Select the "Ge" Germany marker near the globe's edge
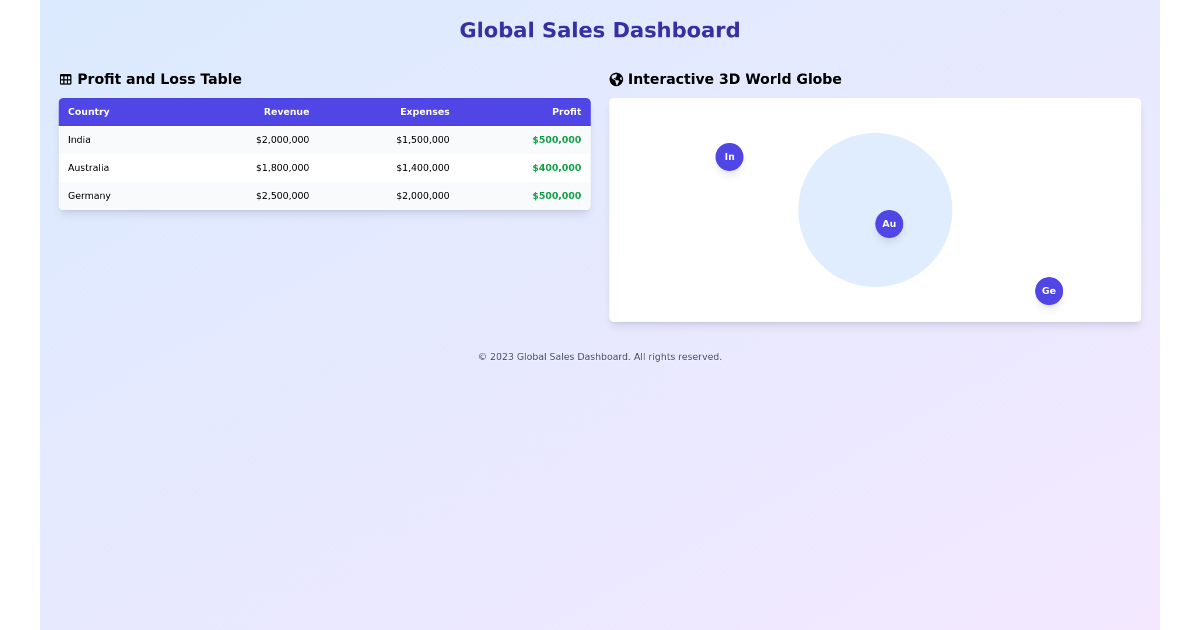This screenshot has width=1200, height=630. (x=1049, y=291)
